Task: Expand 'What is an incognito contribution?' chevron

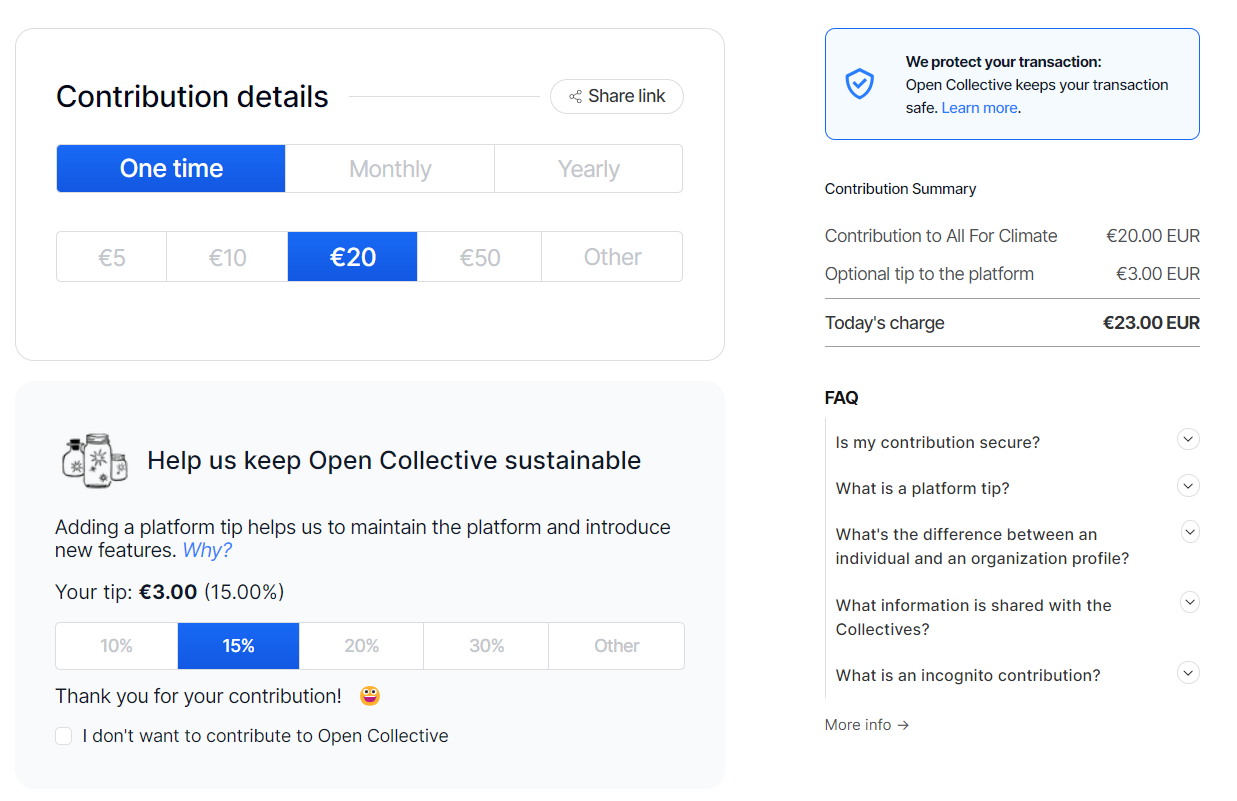Action: (x=1188, y=673)
